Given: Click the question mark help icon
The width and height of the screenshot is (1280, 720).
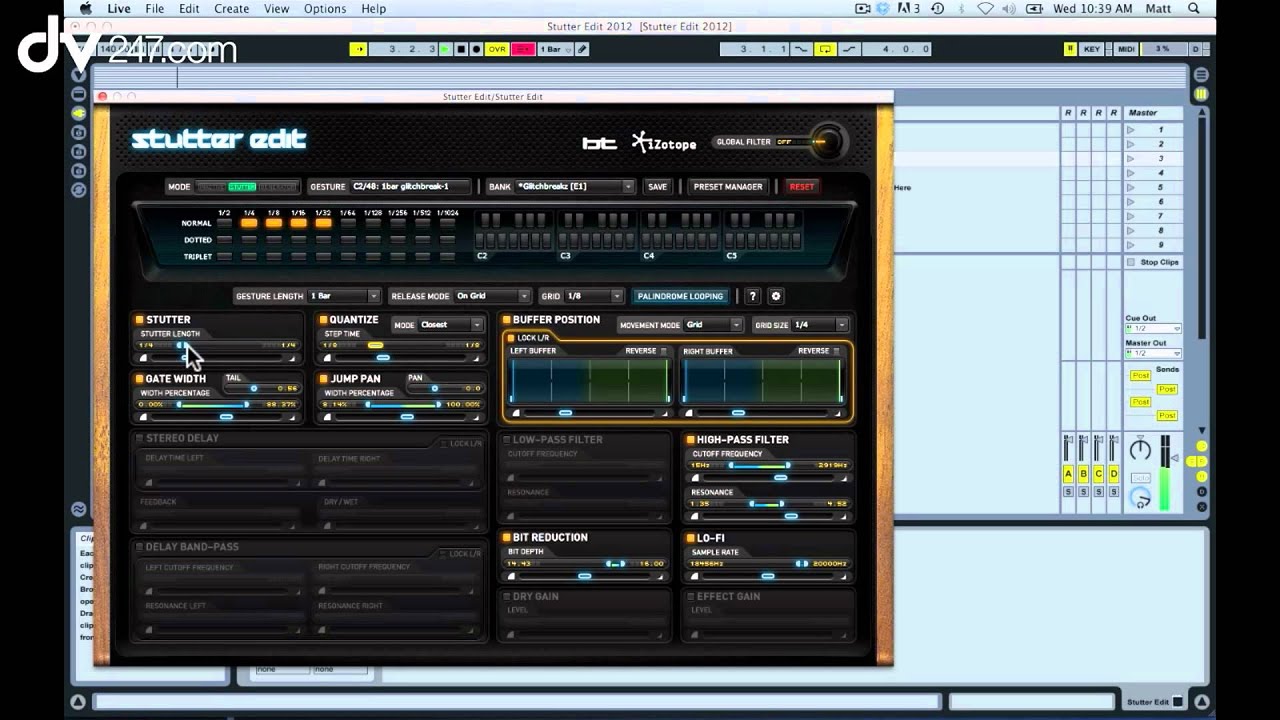Looking at the screenshot, I should point(753,296).
